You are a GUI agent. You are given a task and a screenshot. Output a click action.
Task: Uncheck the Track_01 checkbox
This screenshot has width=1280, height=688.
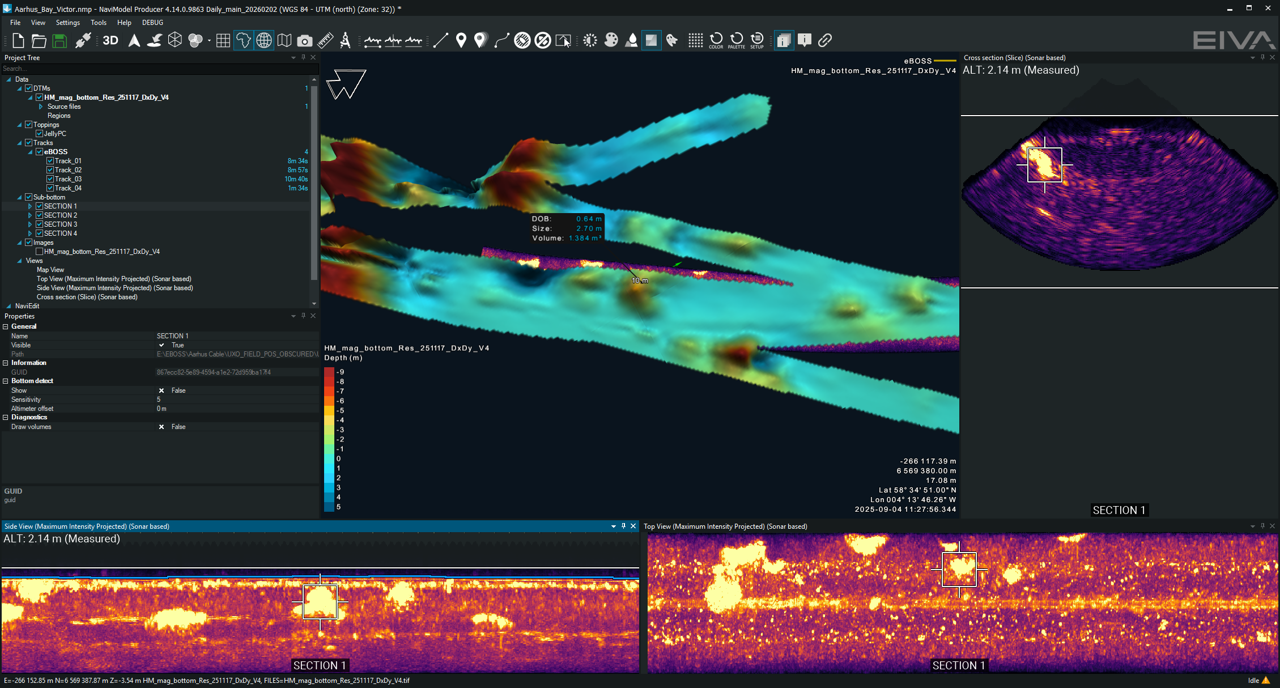(x=50, y=161)
